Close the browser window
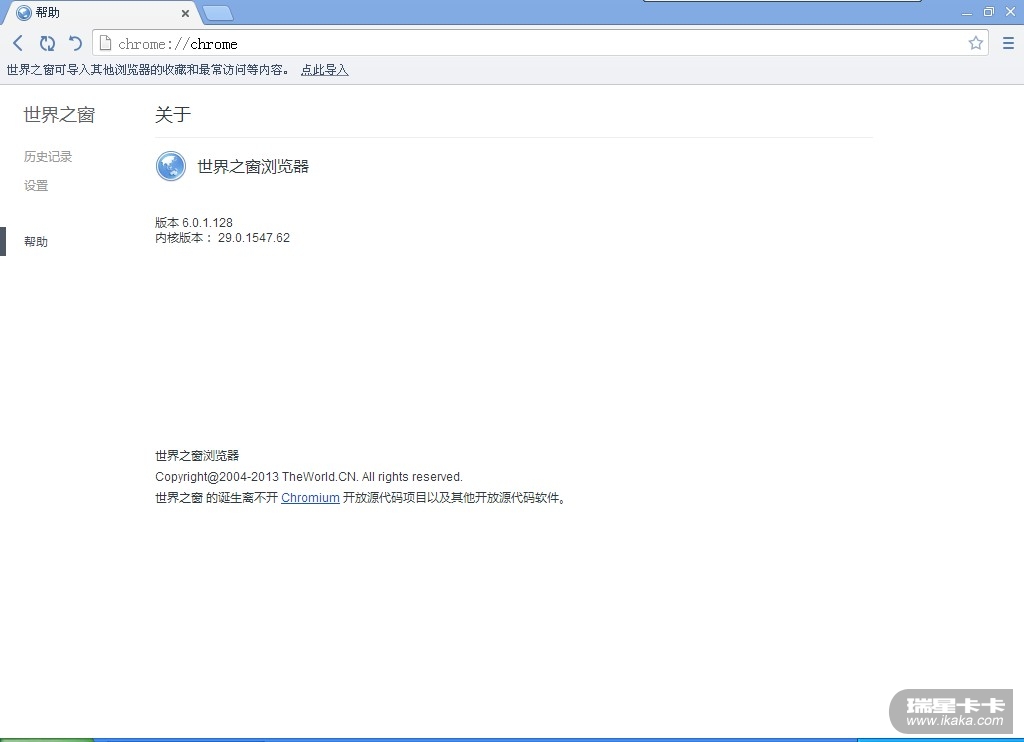 pyautogui.click(x=1010, y=12)
